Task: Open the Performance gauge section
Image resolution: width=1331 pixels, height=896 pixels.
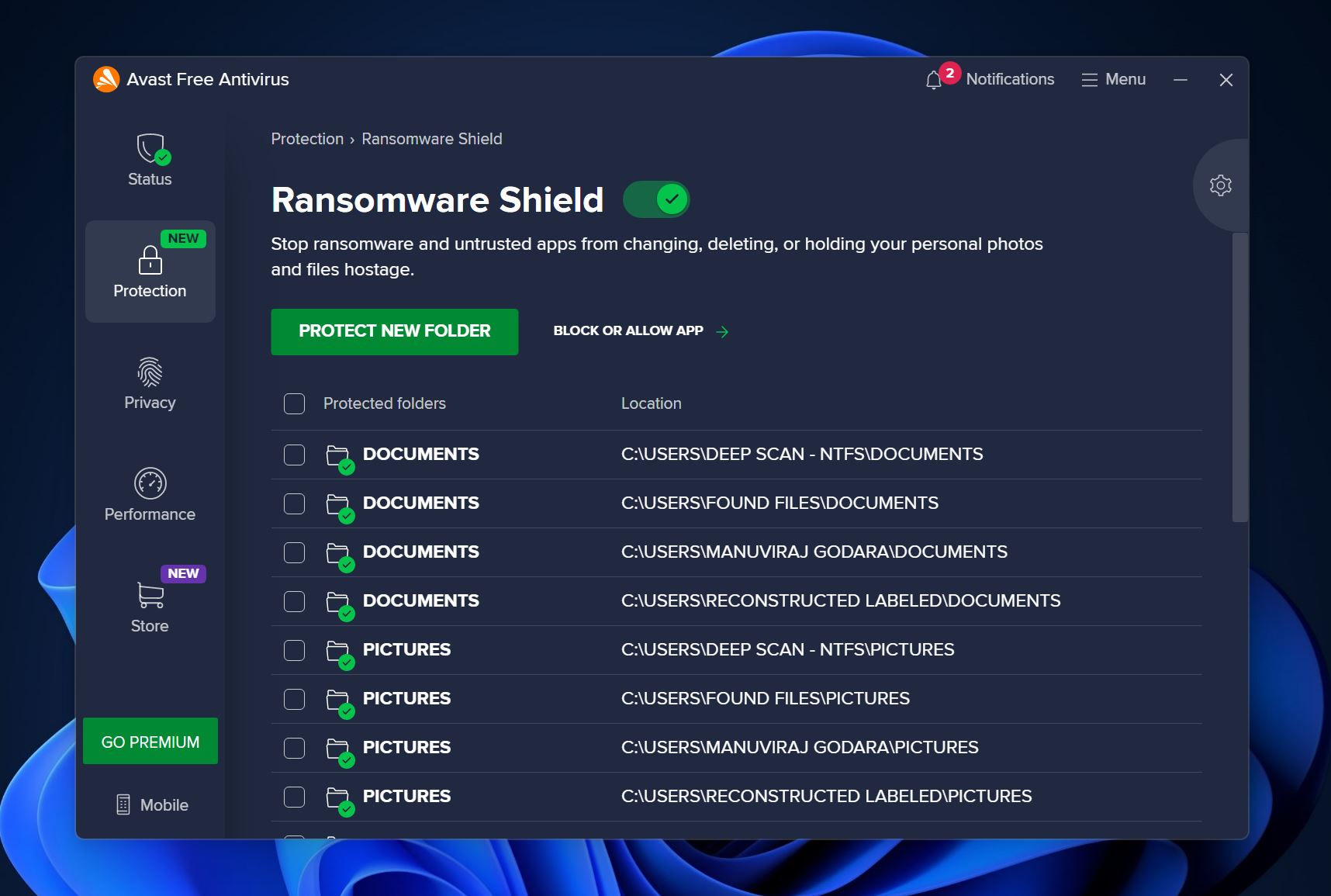Action: (150, 495)
